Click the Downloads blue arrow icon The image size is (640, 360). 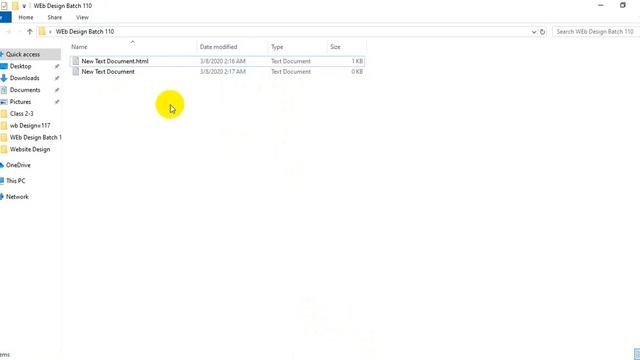[x=4, y=78]
